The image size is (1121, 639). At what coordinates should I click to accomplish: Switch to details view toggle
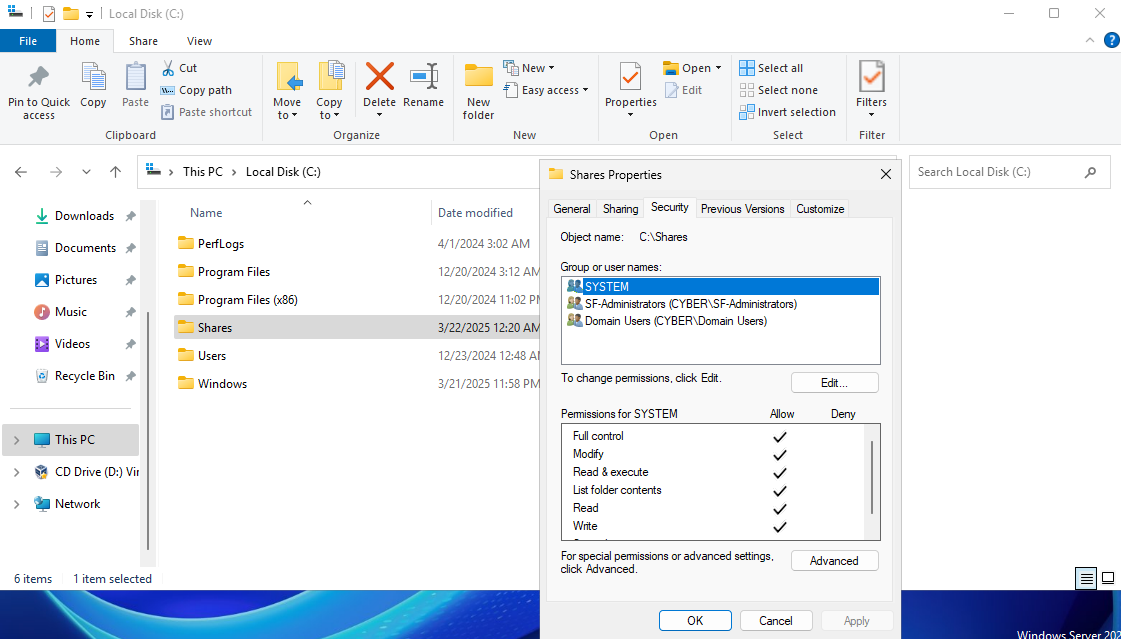coord(1085,579)
